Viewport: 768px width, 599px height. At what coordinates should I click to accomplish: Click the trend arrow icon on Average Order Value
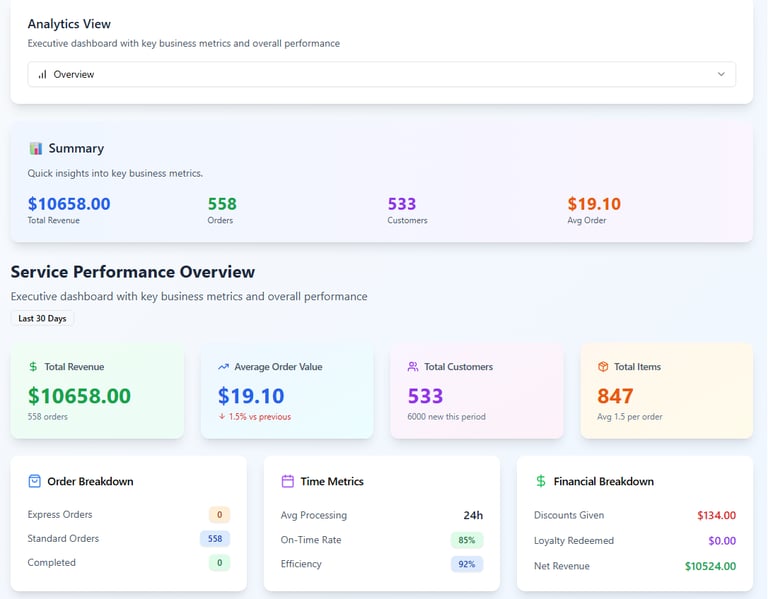point(224,367)
